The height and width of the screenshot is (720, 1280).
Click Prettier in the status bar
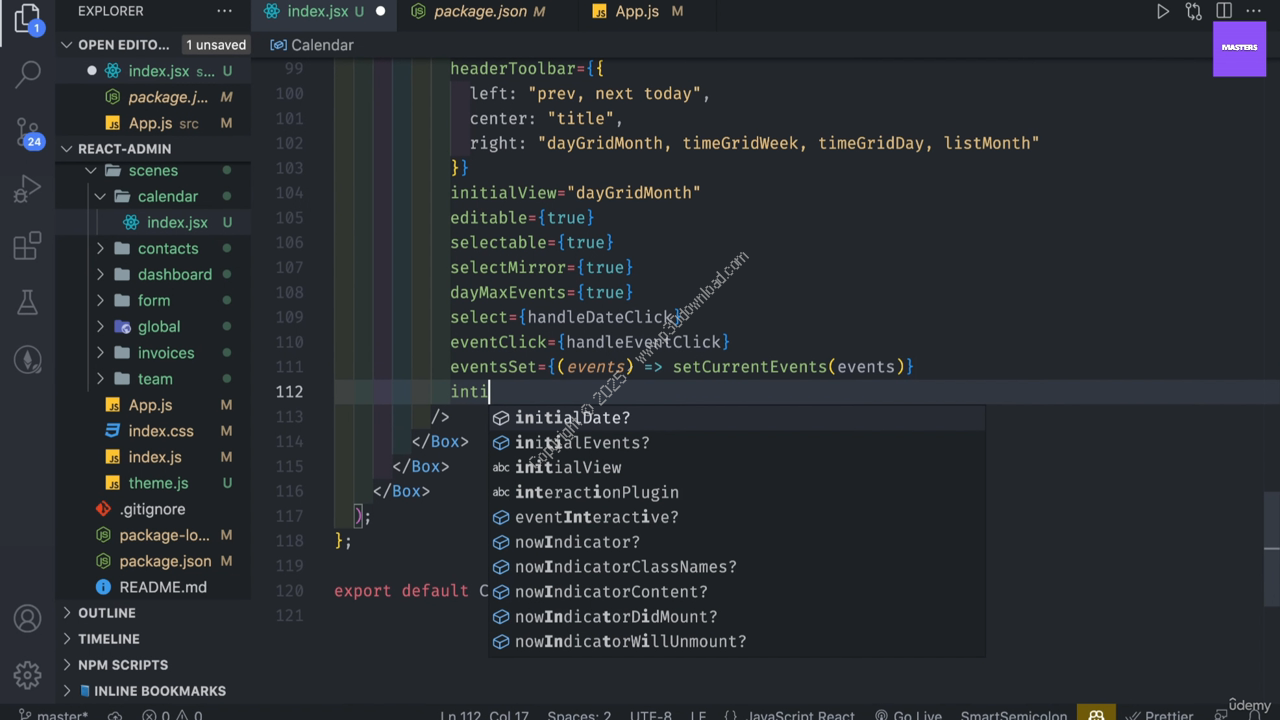point(1160,715)
